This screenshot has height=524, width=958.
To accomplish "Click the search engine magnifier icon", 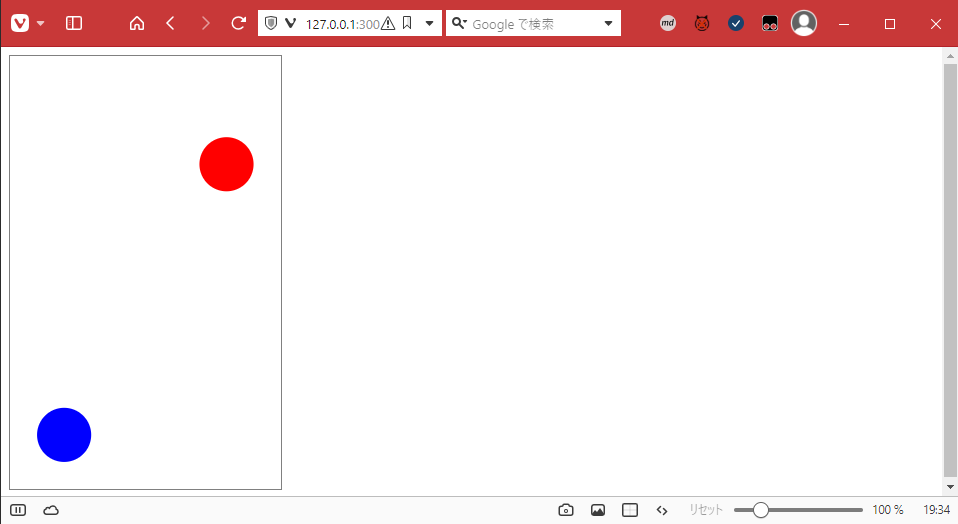I will coord(459,23).
